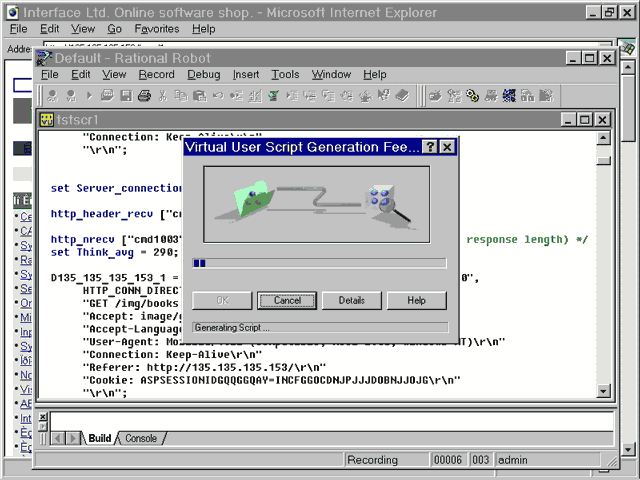Click the 'Recording' status bar entry

(x=387, y=460)
